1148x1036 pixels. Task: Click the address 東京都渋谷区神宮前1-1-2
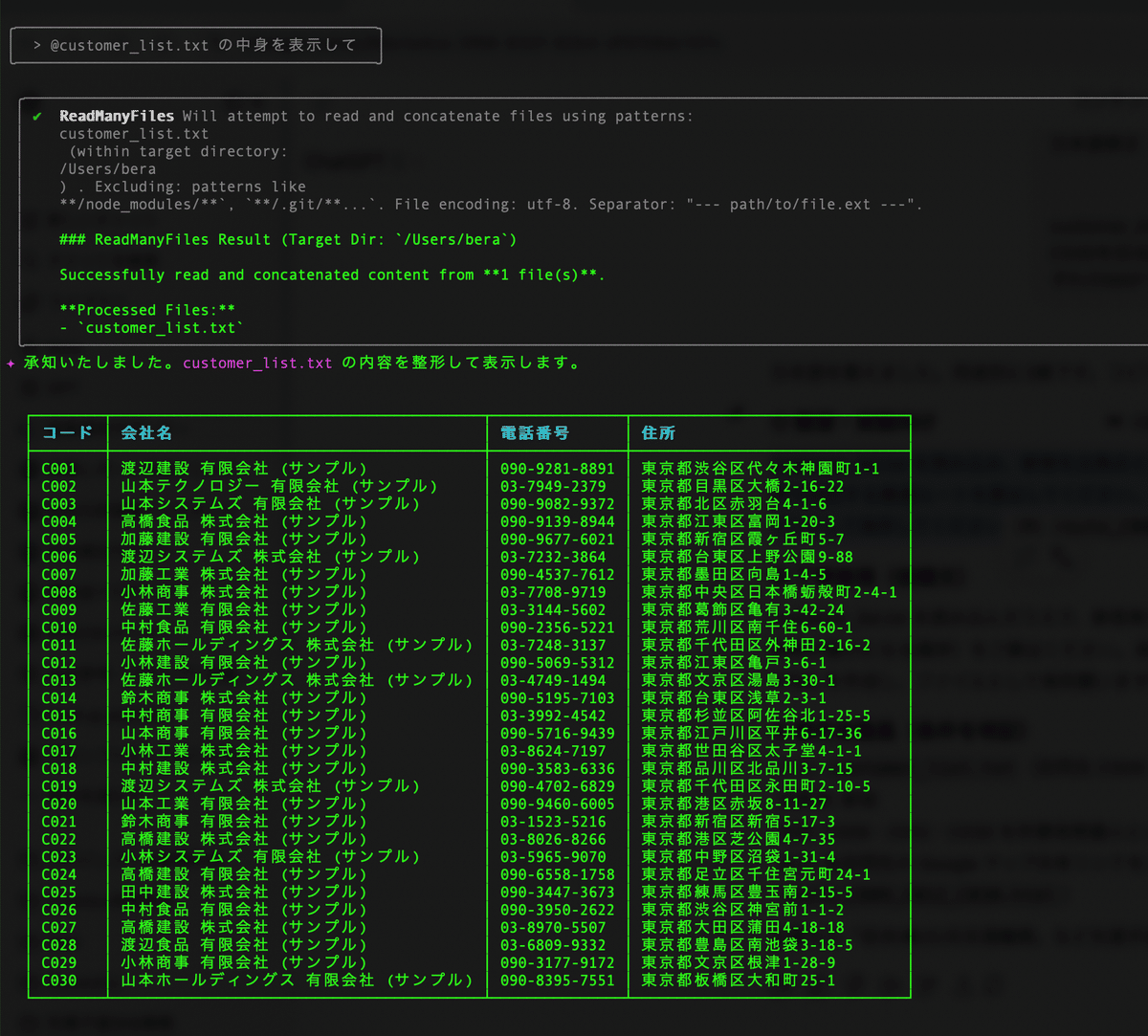(x=742, y=910)
